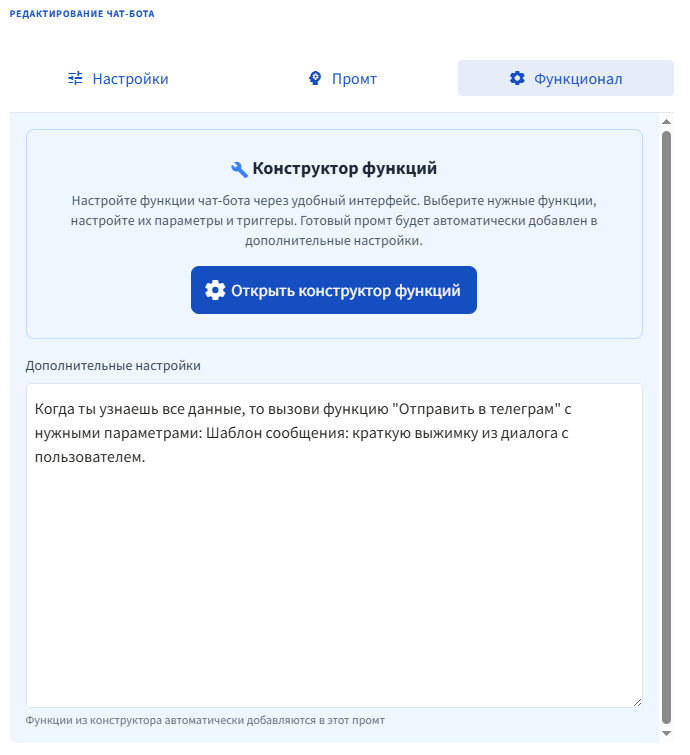Click the Конструктор функций heading text

coord(345,168)
